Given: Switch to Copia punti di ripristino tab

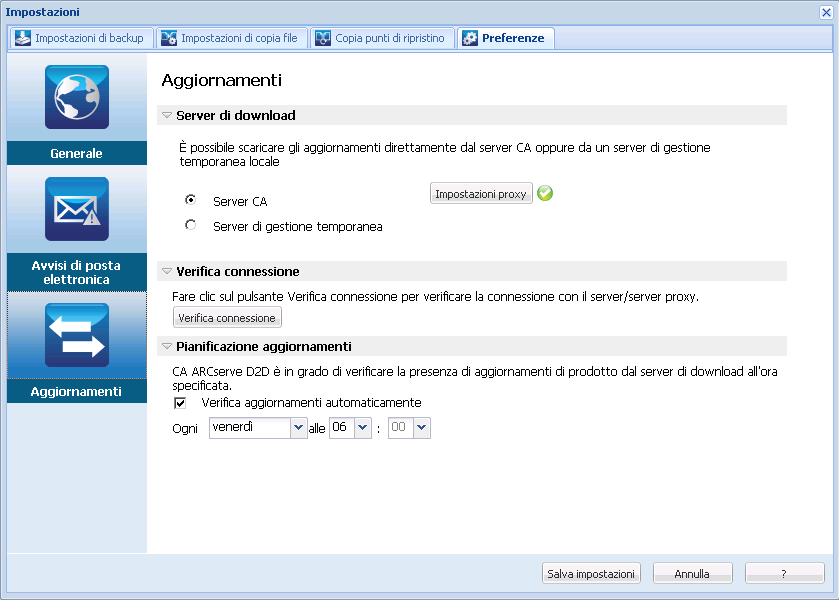Looking at the screenshot, I should pyautogui.click(x=382, y=38).
